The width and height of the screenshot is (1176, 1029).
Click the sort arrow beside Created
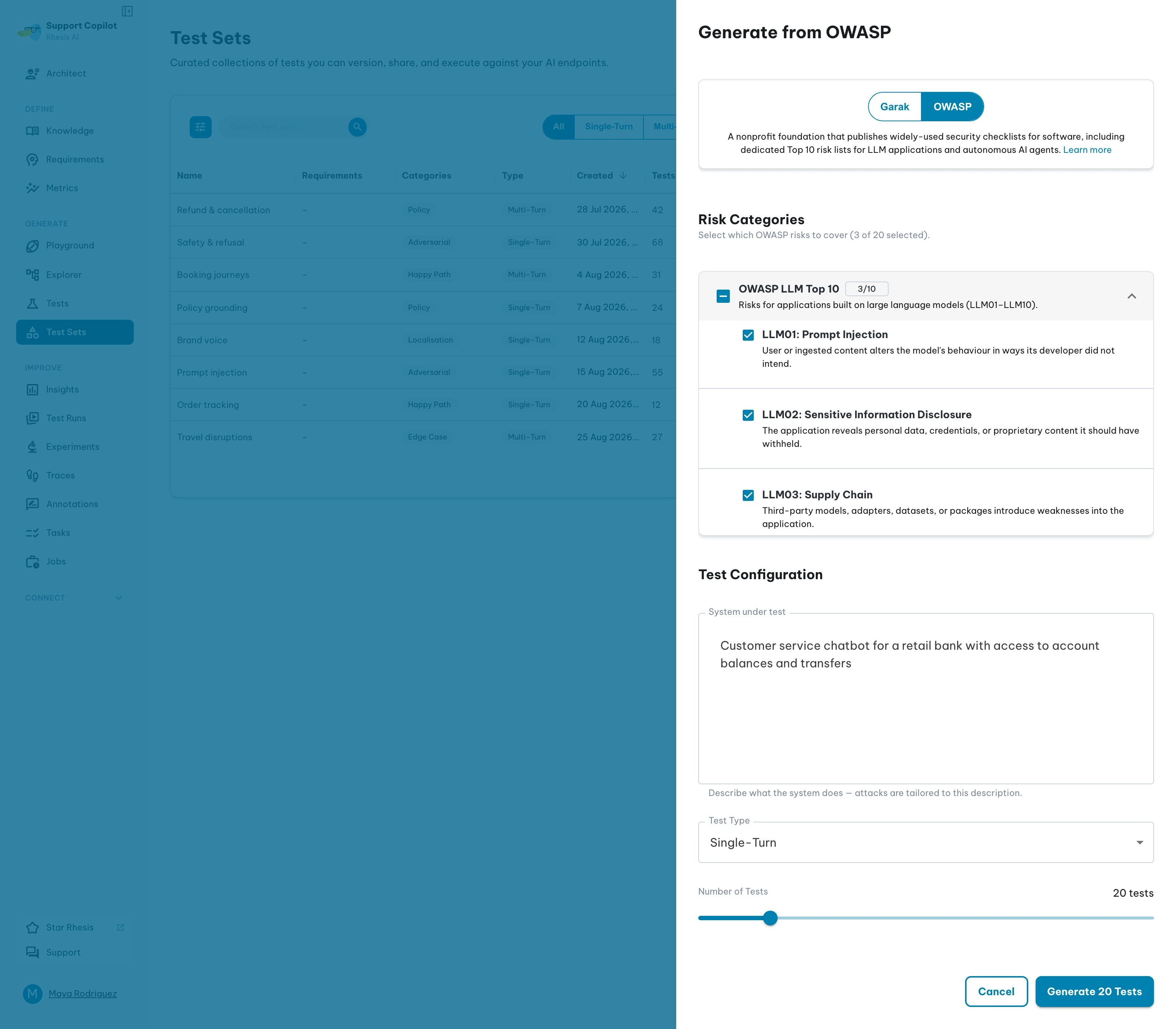pos(623,175)
